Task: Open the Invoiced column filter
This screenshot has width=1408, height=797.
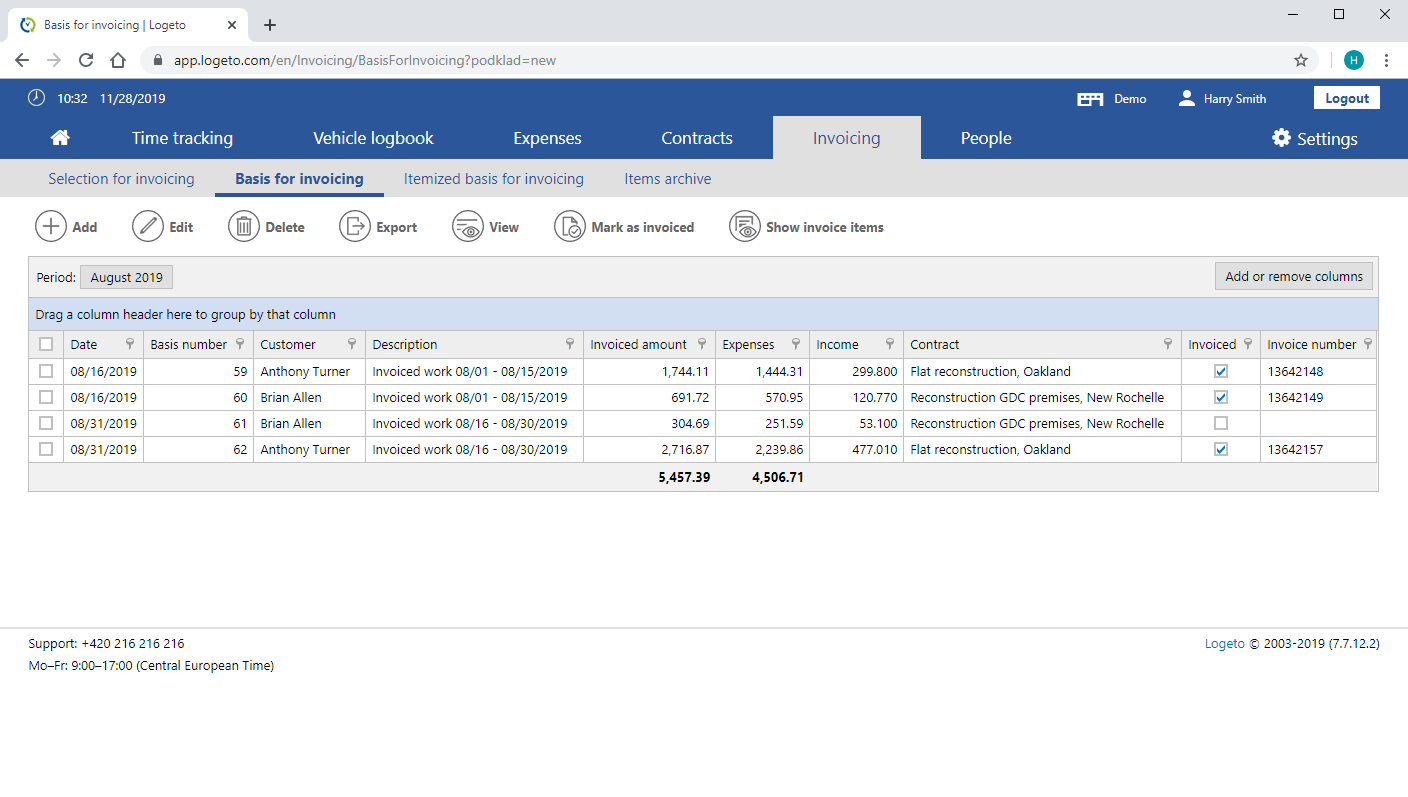Action: click(1248, 344)
